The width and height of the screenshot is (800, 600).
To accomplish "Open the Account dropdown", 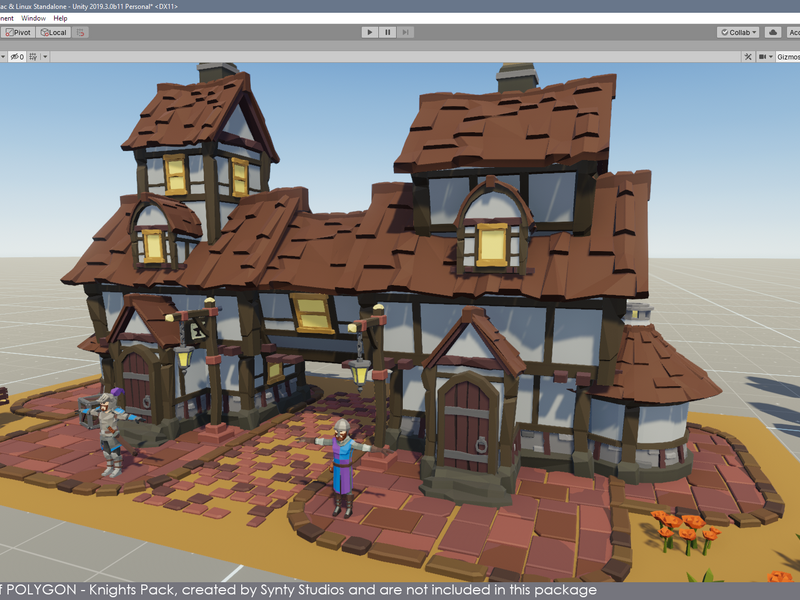I will coord(793,32).
